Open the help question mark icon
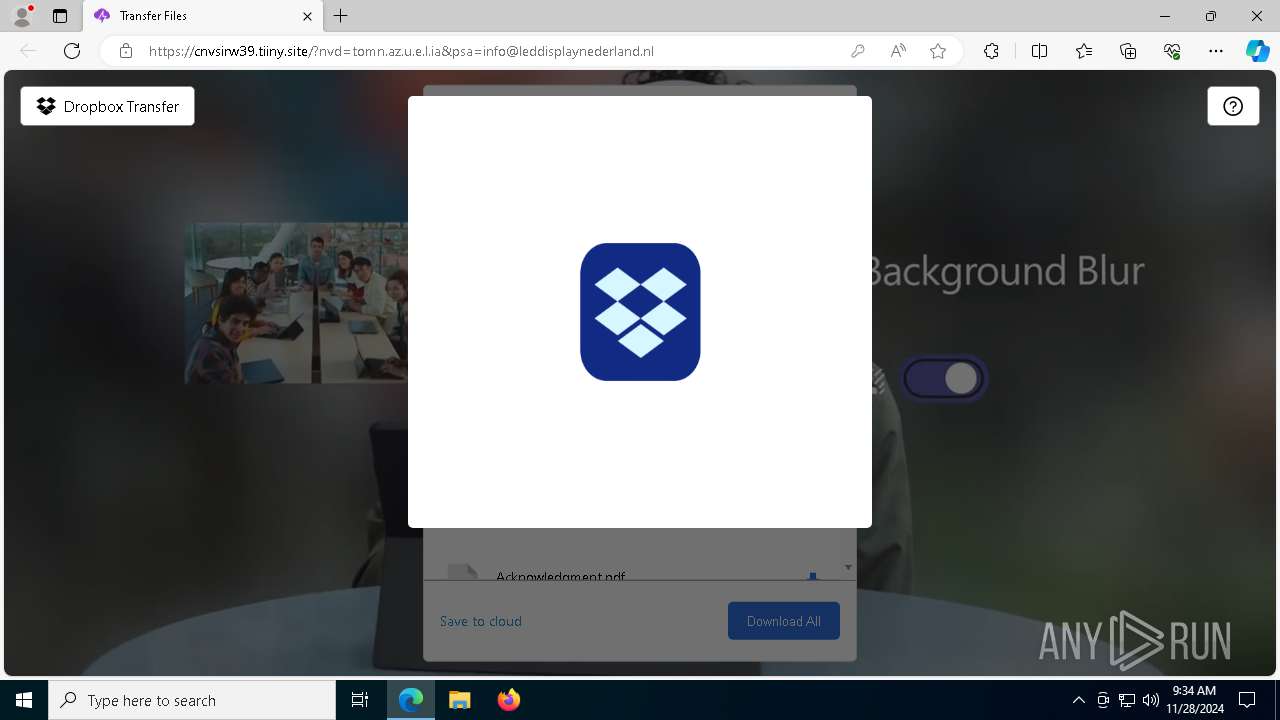The height and width of the screenshot is (720, 1280). coord(1233,106)
